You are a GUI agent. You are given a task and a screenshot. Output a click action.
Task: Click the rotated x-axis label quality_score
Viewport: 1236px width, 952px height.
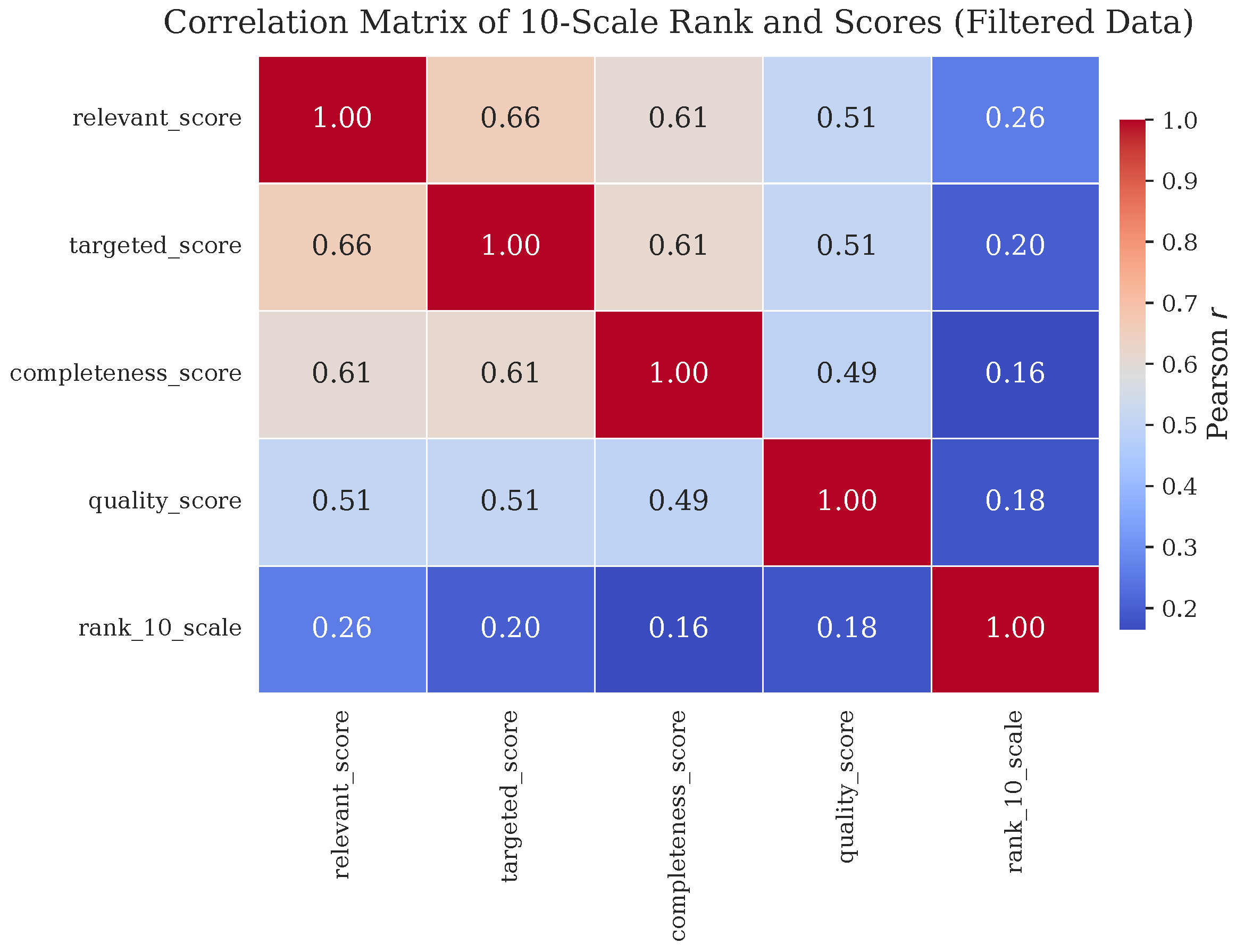click(x=846, y=787)
